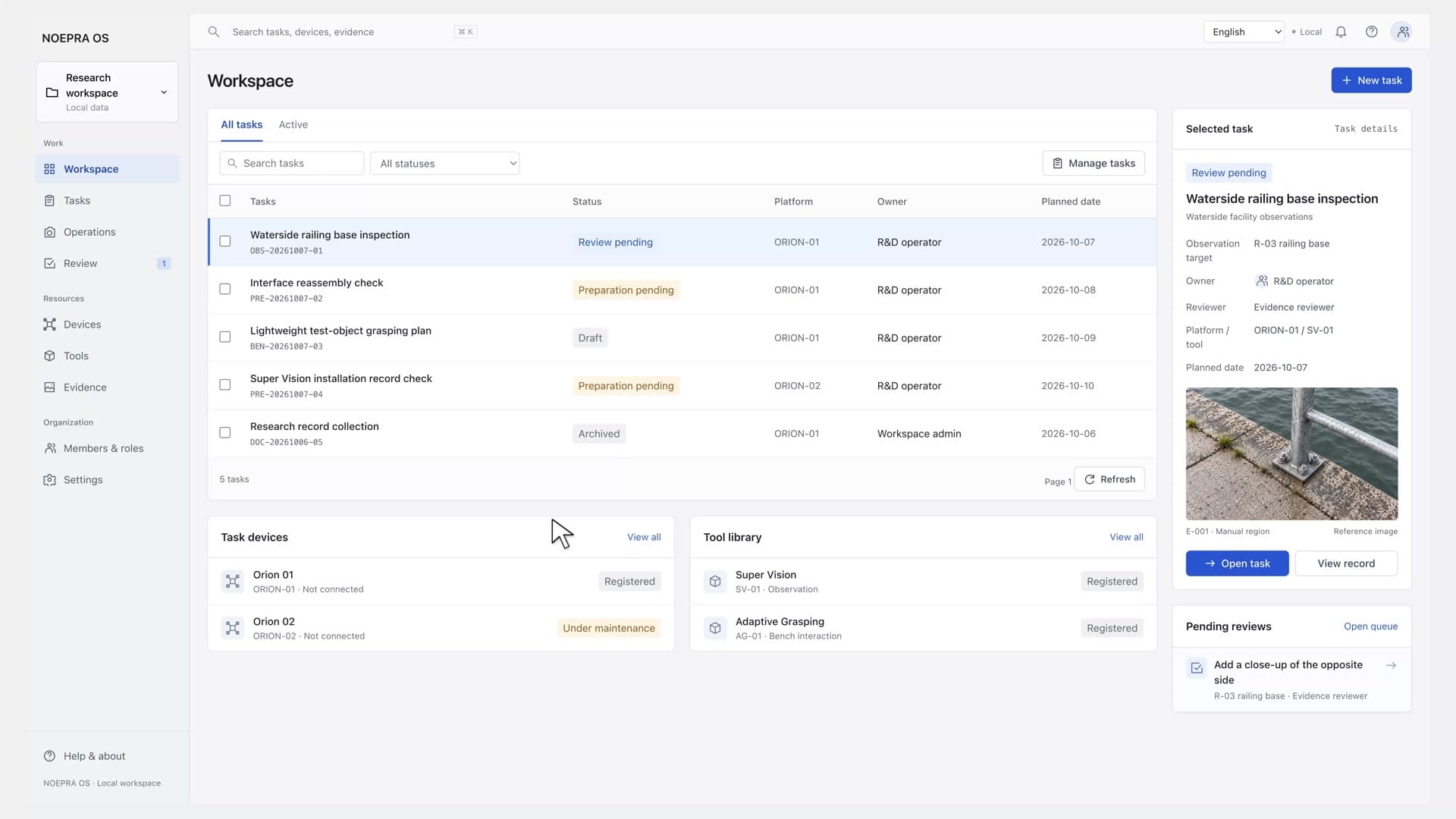Click View all in Task devices

click(644, 537)
